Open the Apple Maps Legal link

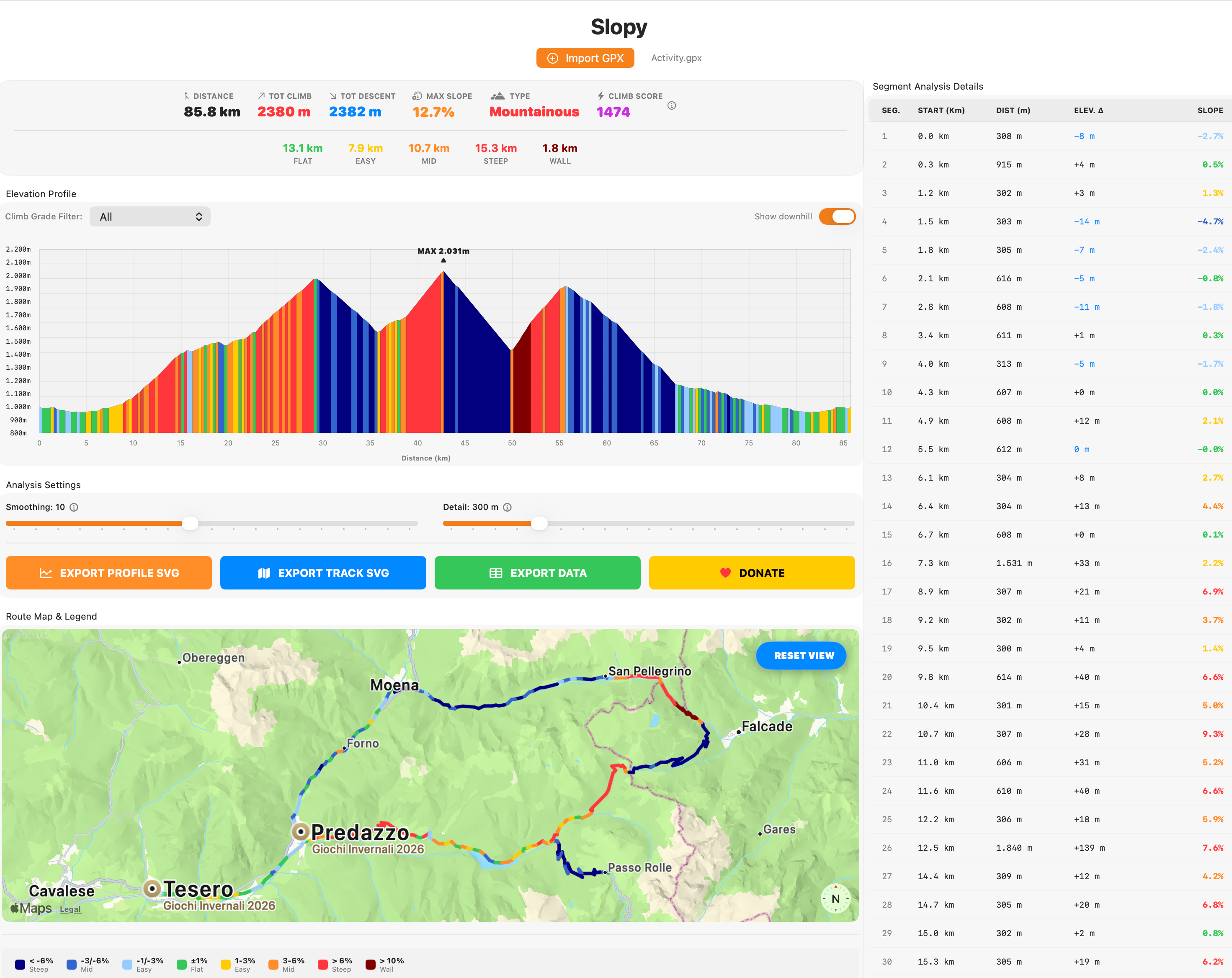70,909
